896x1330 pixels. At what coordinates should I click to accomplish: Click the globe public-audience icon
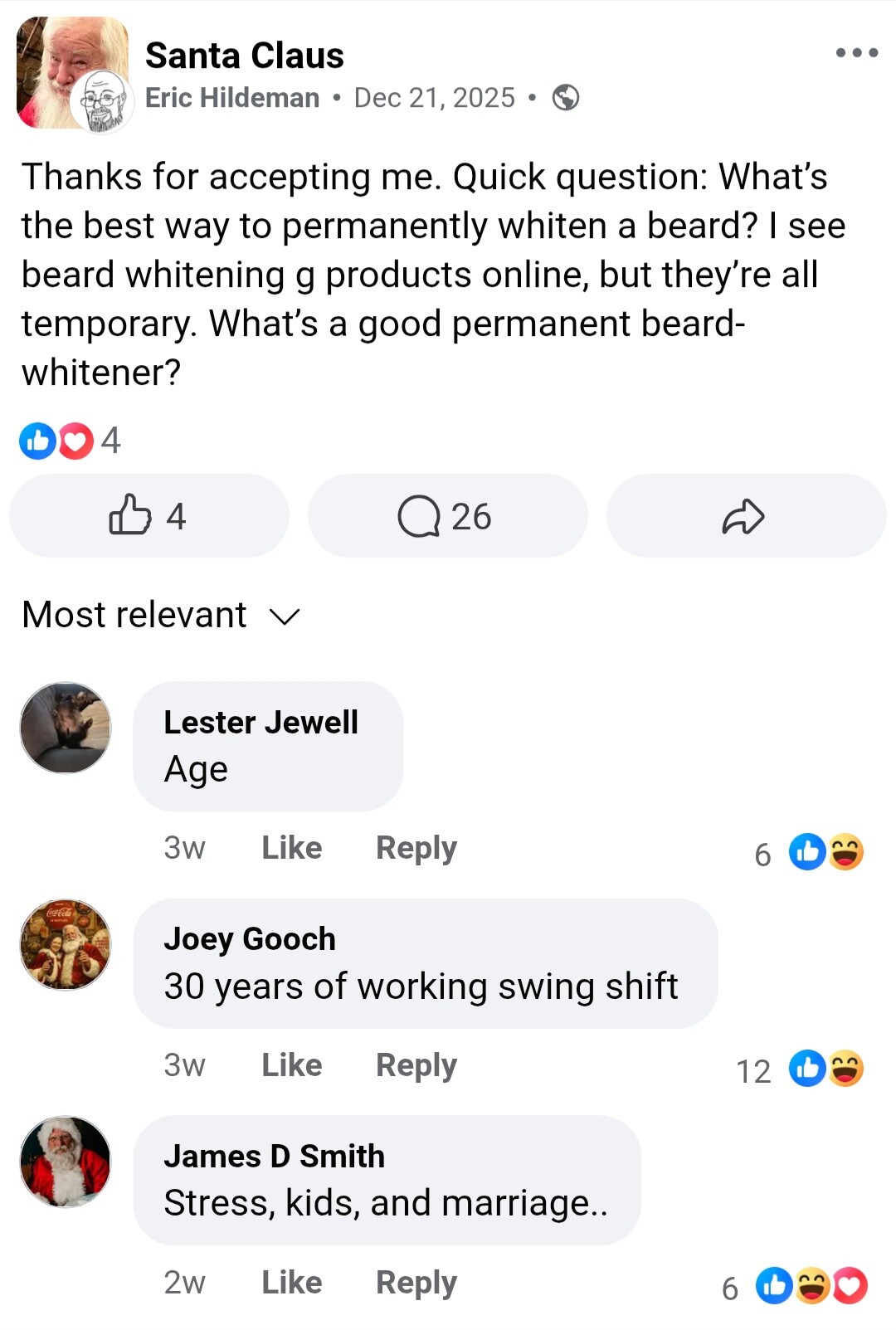(x=566, y=98)
